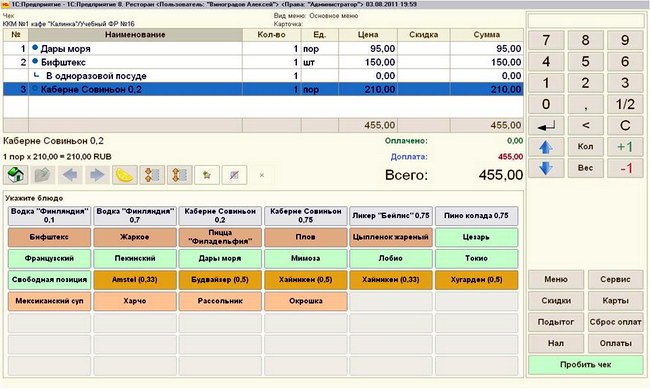Click the blue down arrow on keypad
Screen dimensions: 650x389
pos(546,168)
